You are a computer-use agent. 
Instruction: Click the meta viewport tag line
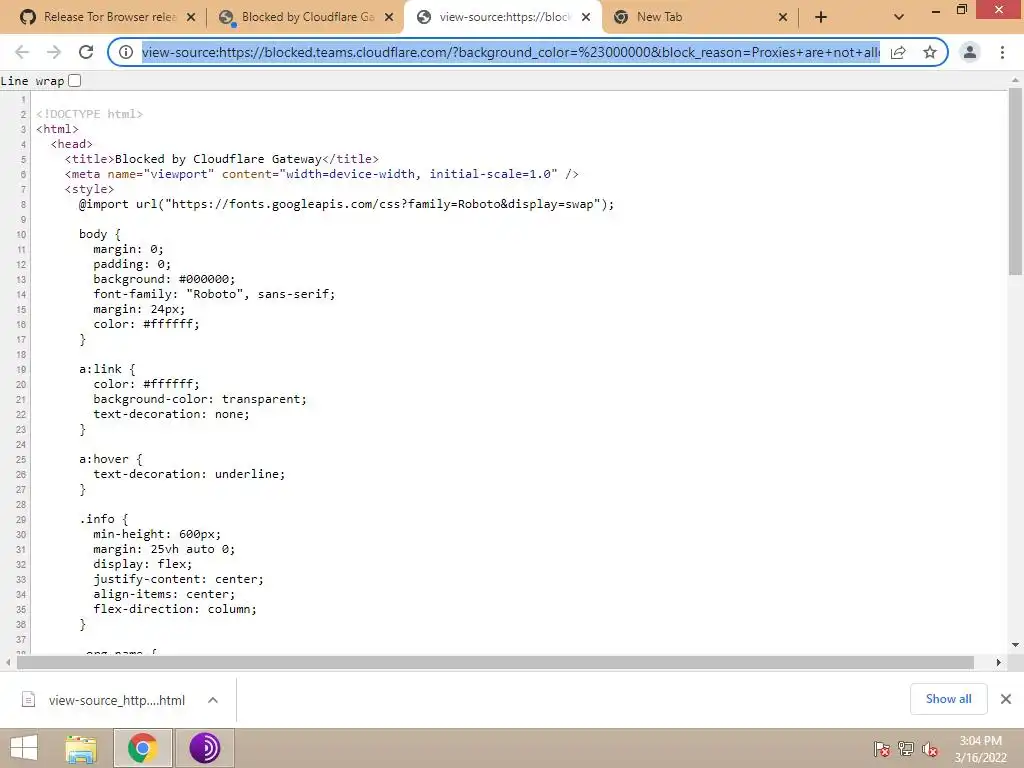point(321,174)
